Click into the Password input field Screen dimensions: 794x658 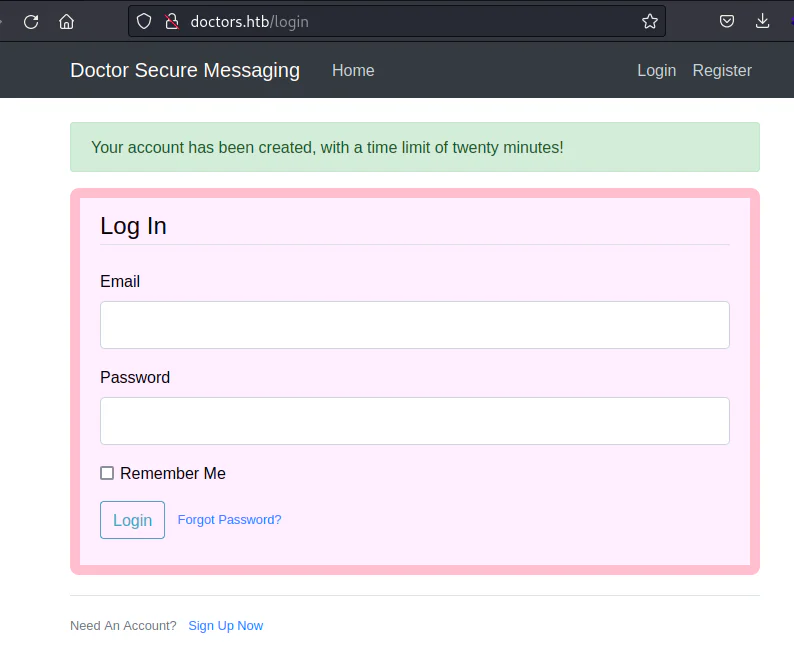415,421
